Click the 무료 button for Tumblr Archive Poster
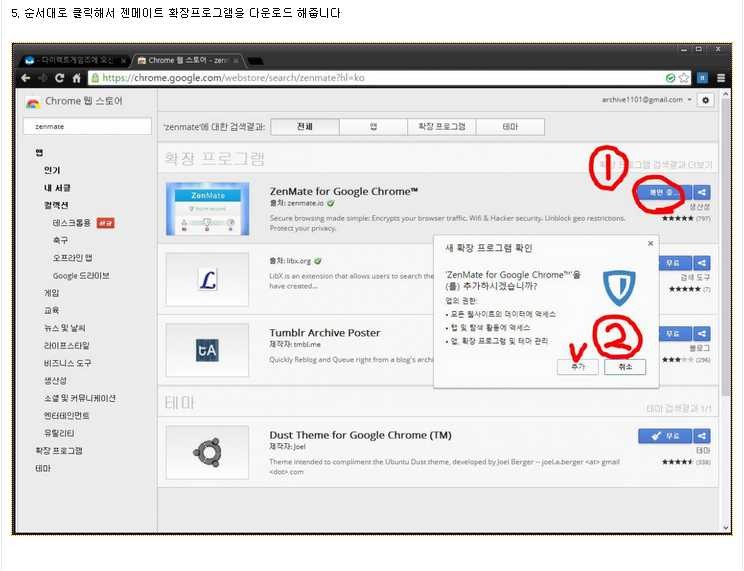The image size is (744, 571). [675, 334]
